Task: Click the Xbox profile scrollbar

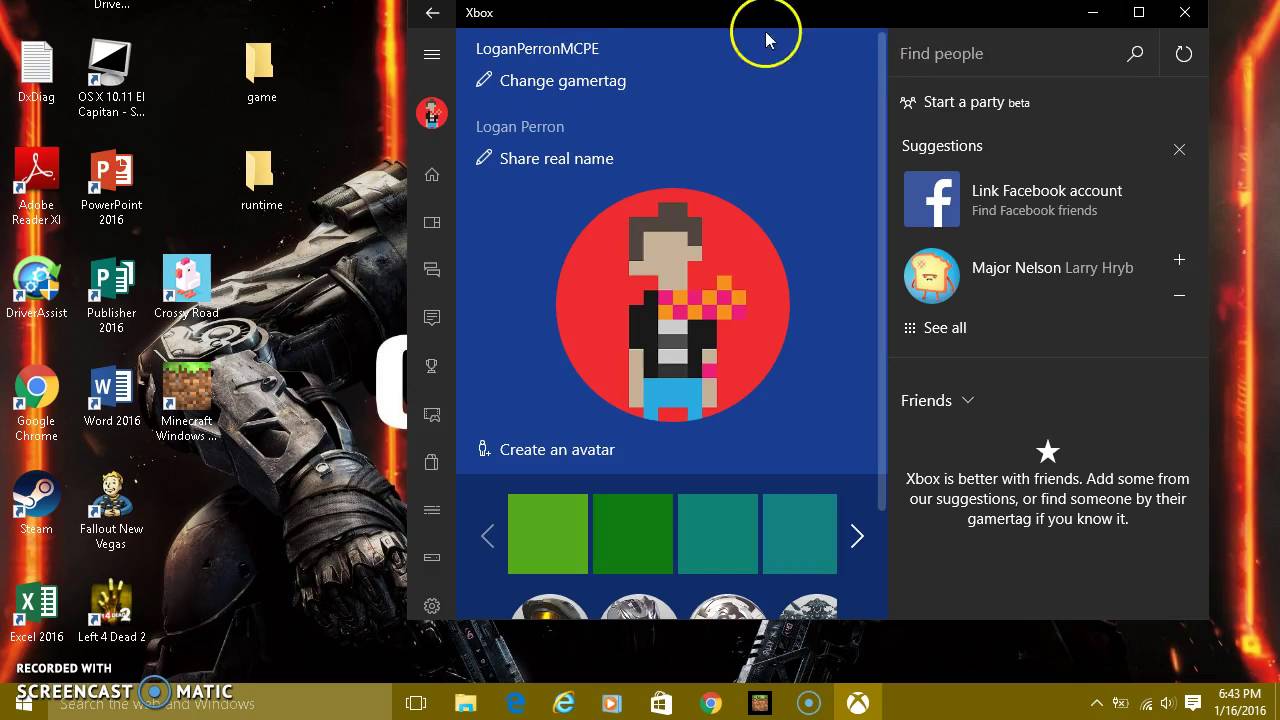Action: 881,270
